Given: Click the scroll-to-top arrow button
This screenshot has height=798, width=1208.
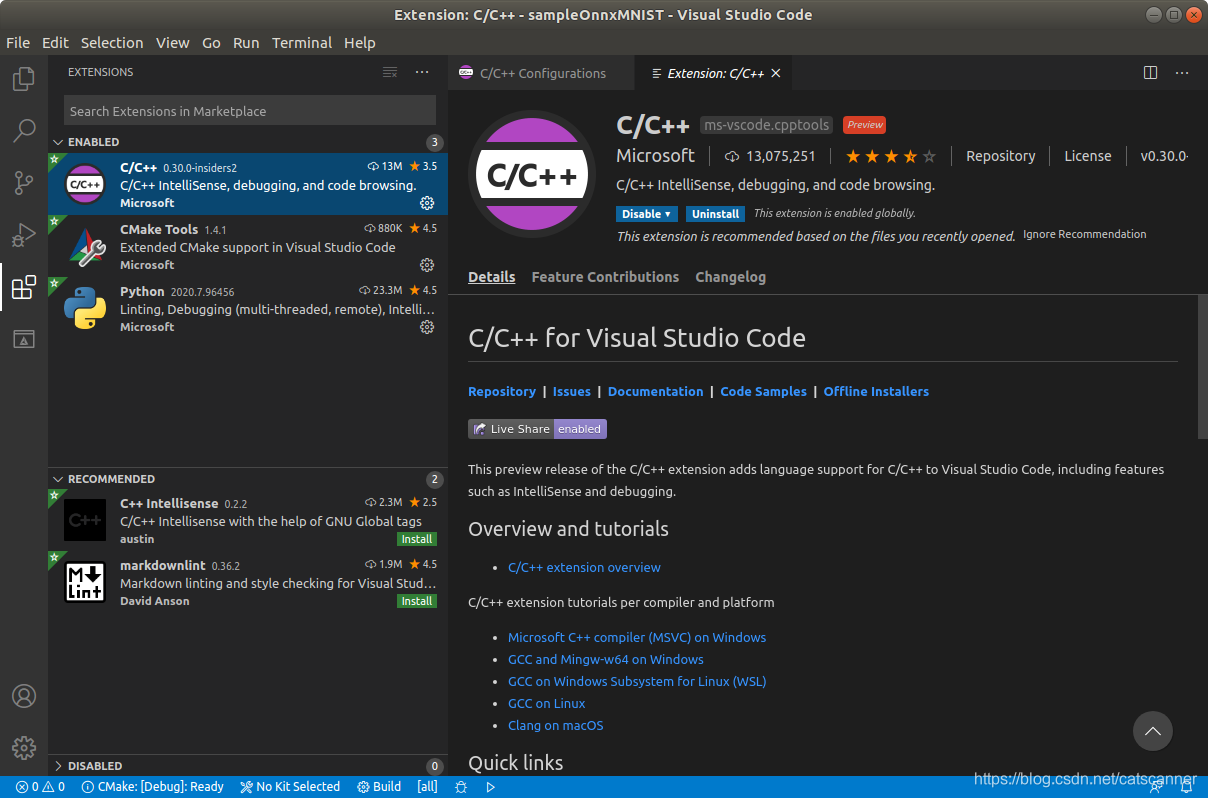Looking at the screenshot, I should (1152, 731).
